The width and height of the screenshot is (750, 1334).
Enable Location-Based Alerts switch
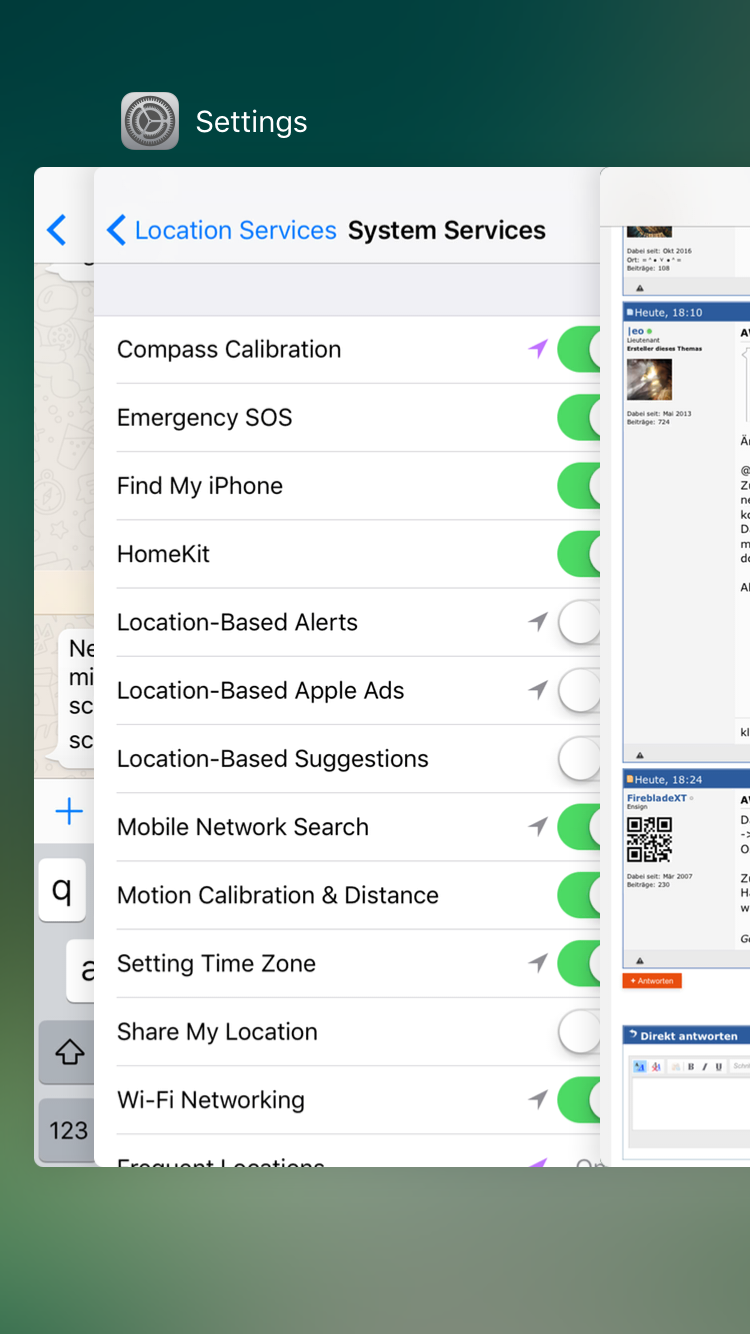coord(579,622)
